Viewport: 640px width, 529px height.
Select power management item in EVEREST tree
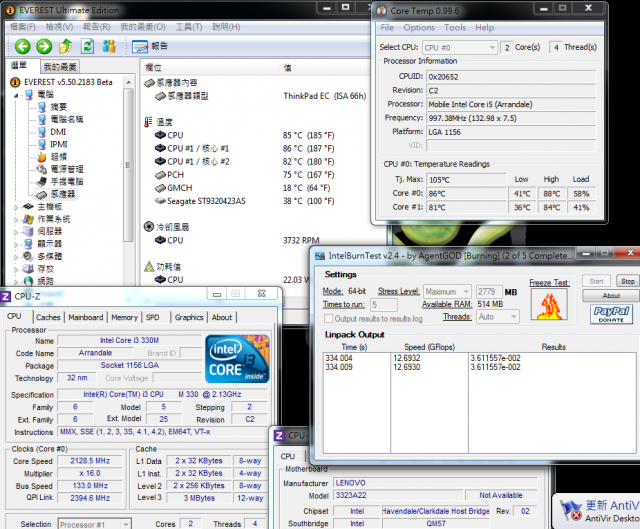point(60,169)
